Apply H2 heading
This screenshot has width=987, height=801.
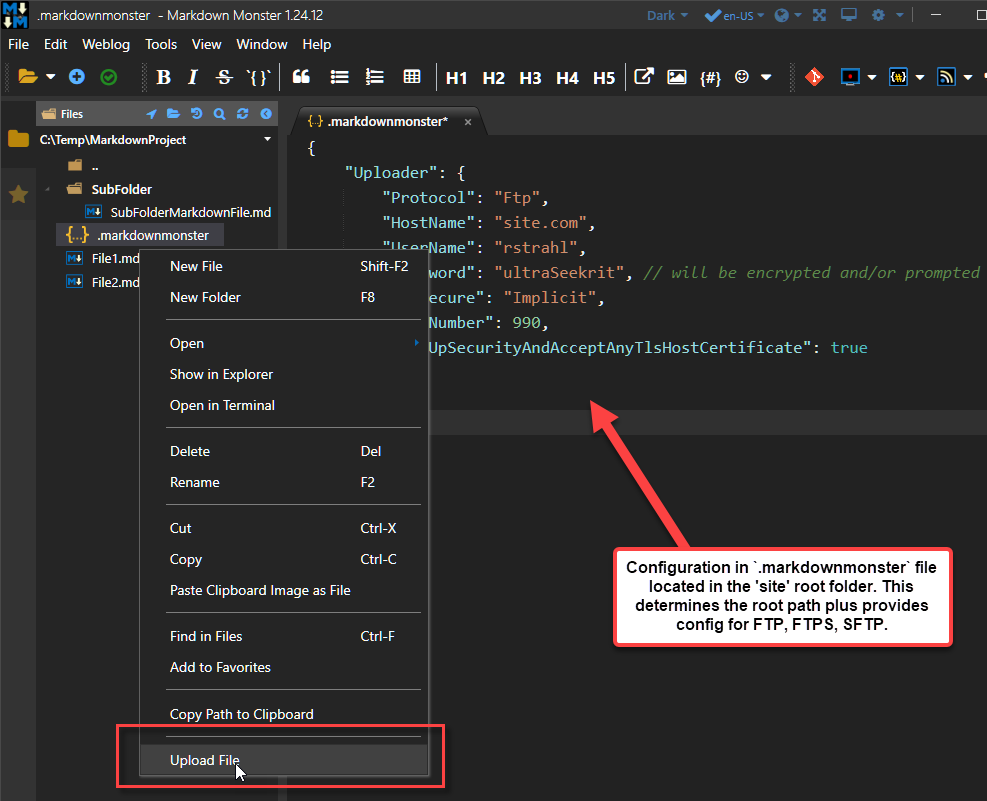click(494, 77)
